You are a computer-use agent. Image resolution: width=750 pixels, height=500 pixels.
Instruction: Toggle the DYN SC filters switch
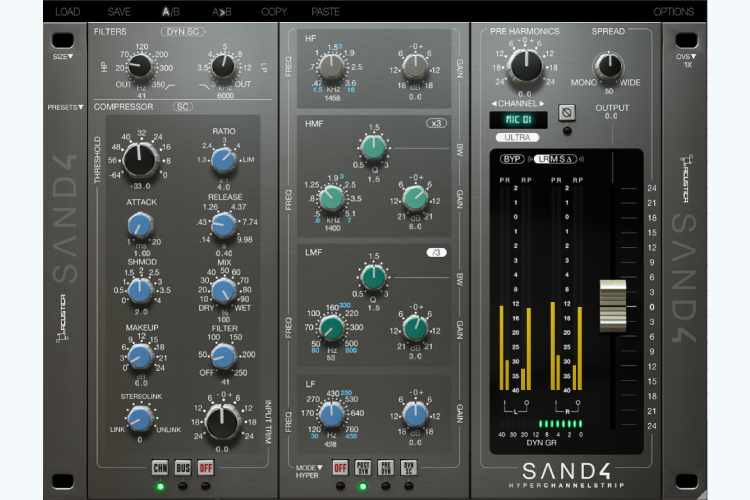[183, 32]
